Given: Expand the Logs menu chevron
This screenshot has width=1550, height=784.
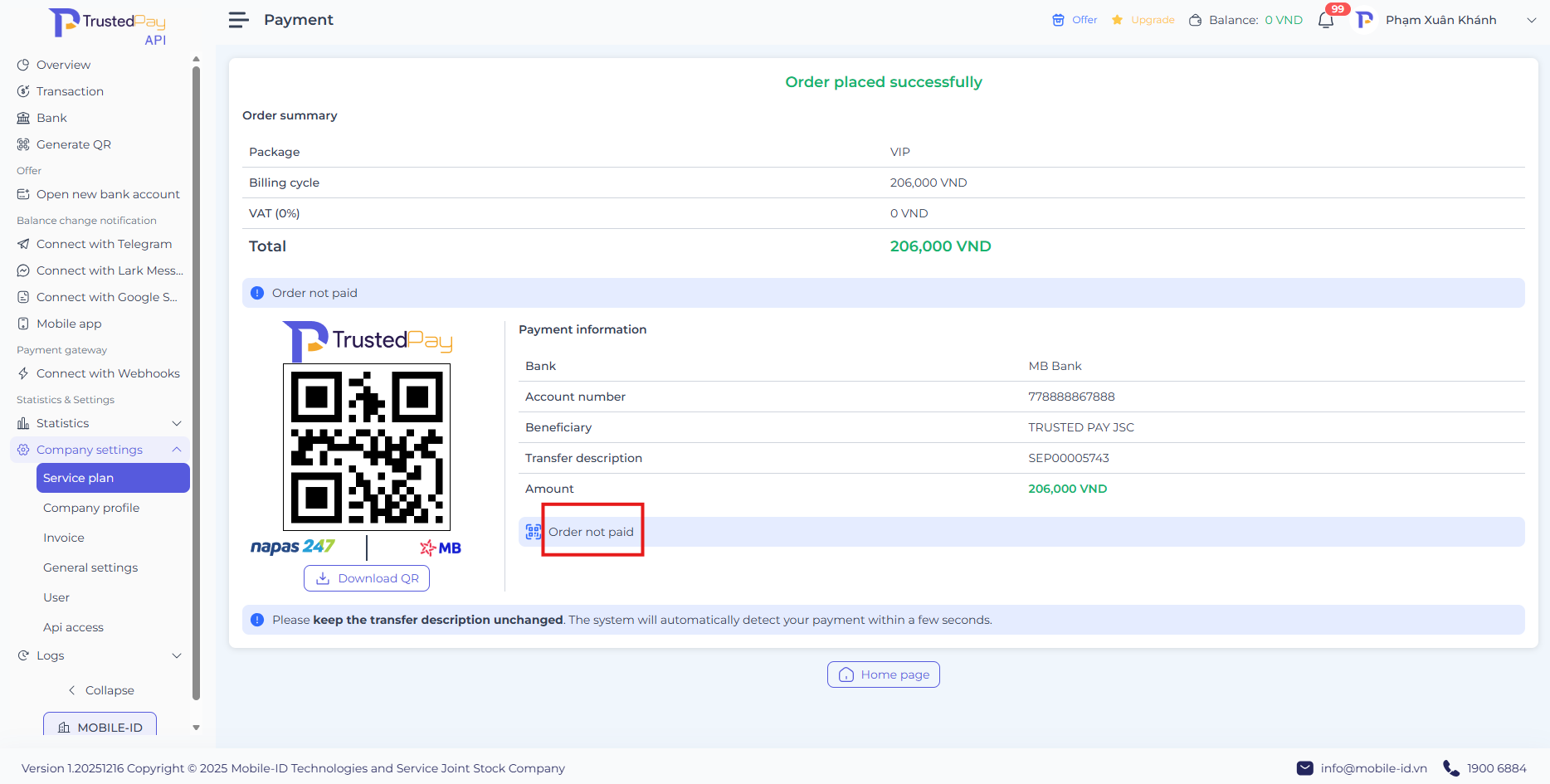Looking at the screenshot, I should tap(177, 655).
